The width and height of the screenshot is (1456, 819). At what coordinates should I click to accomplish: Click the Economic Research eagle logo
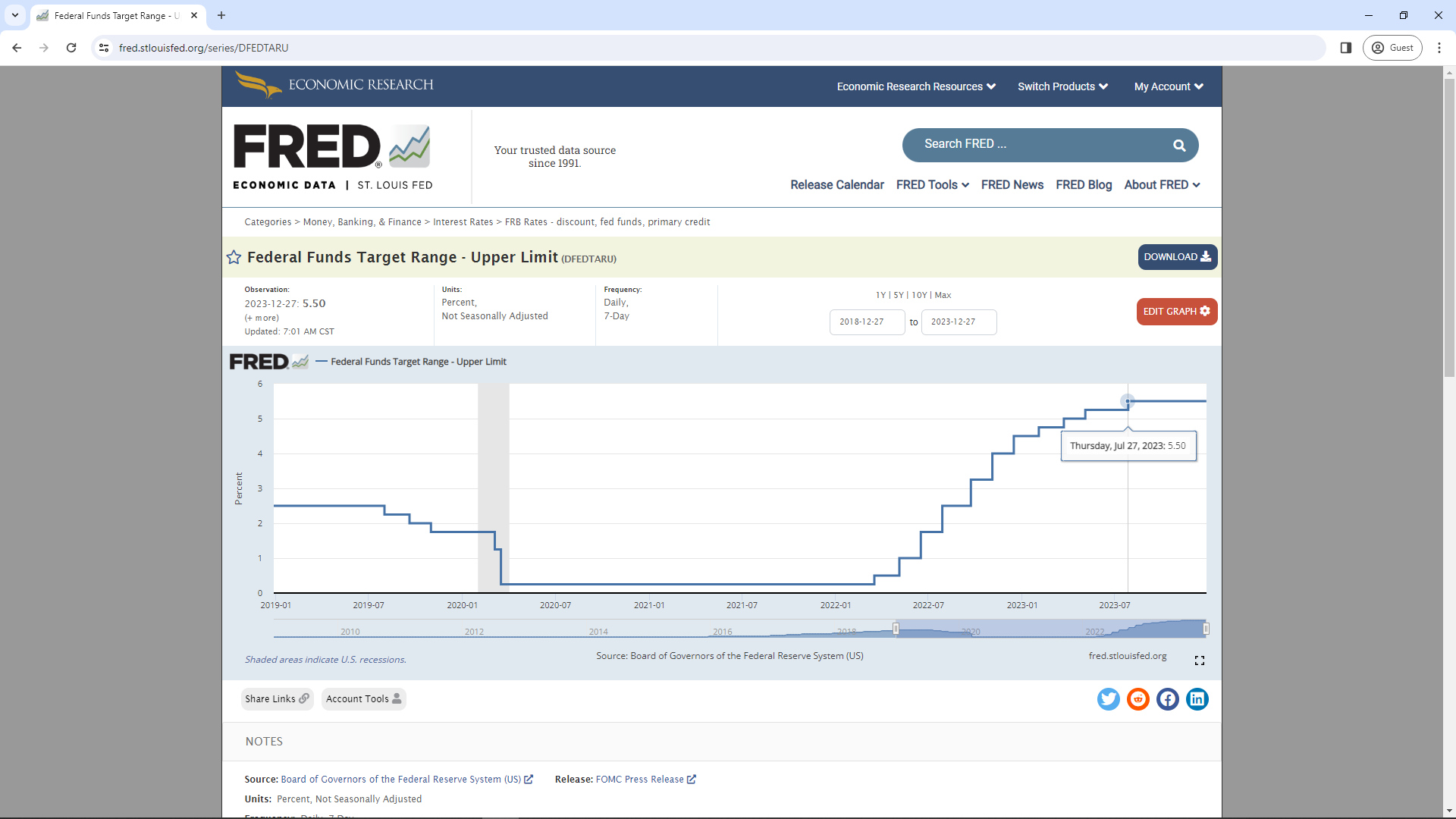click(334, 85)
